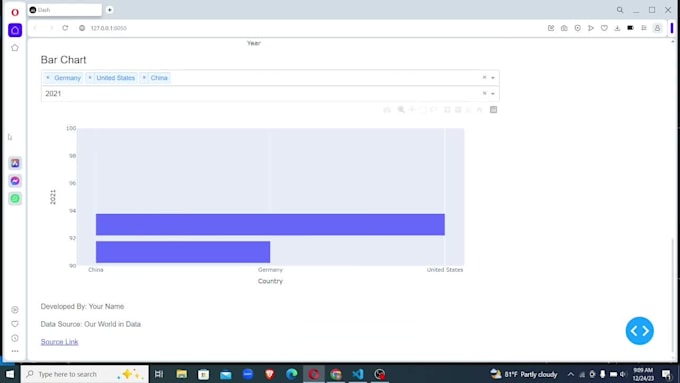Expand the country multi-select dropdown arrow
The height and width of the screenshot is (383, 680).
pos(493,78)
